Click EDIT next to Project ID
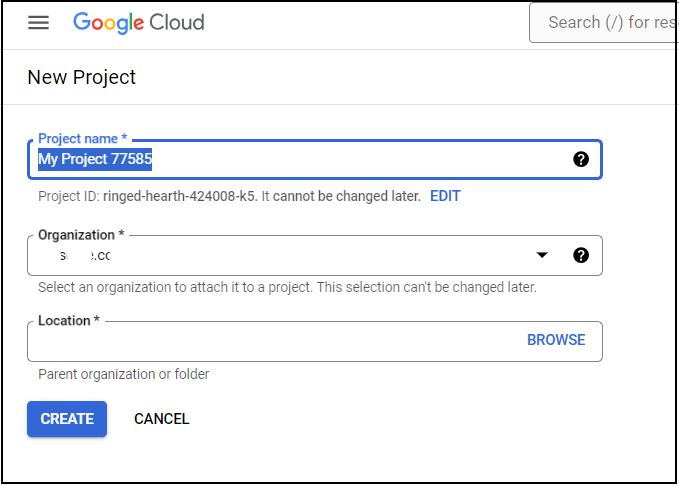Viewport: 679px width, 486px height. 445,196
